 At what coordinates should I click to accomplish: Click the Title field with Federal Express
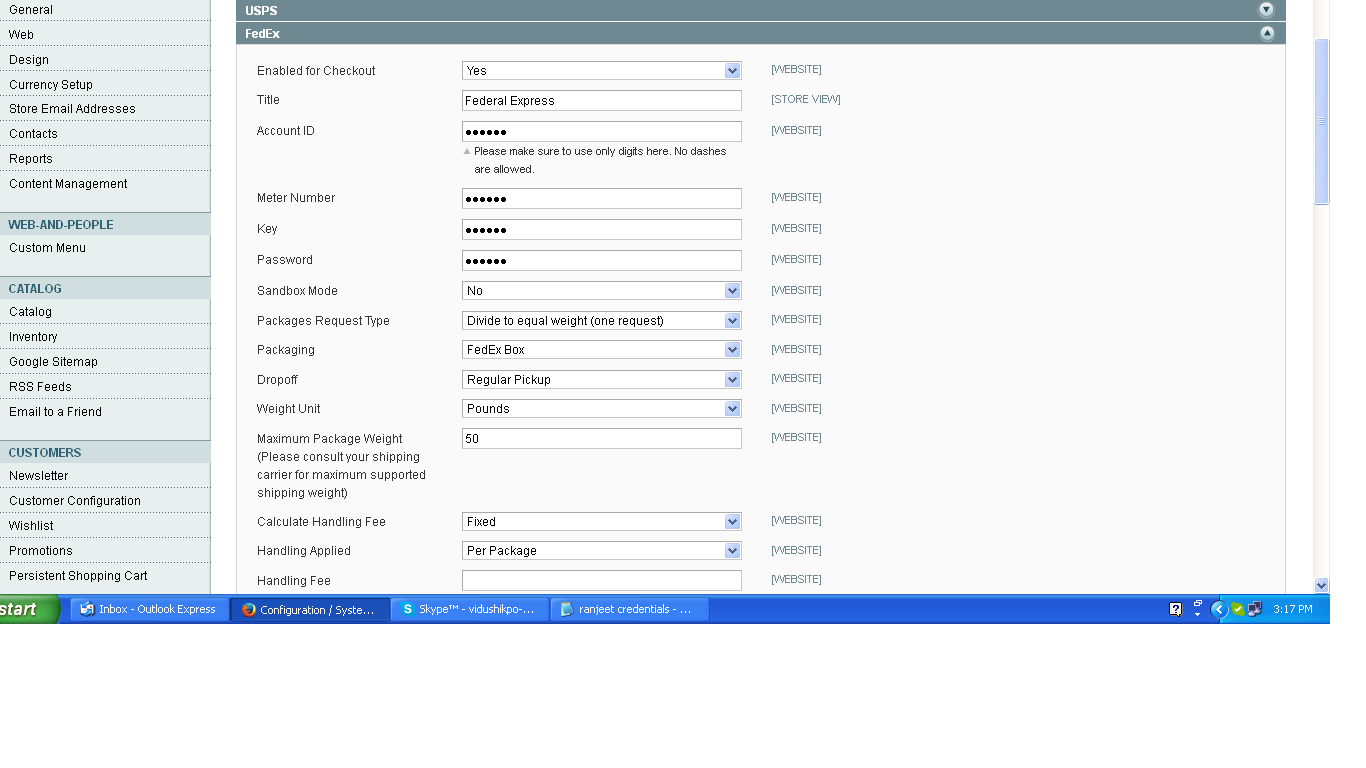click(602, 101)
